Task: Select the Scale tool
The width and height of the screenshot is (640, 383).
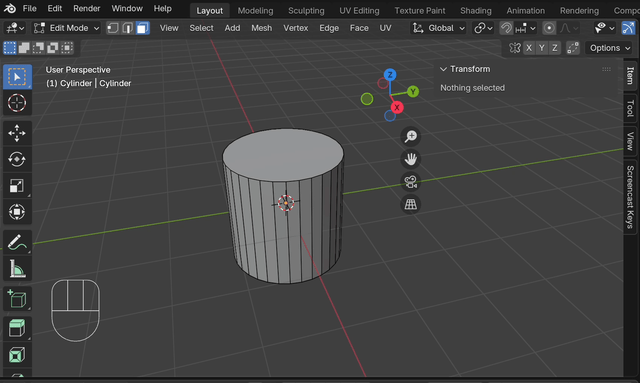Action: (17, 186)
